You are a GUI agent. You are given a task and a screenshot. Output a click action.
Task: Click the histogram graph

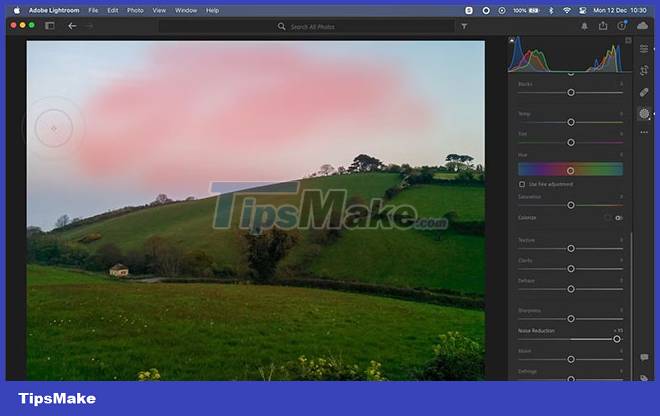pos(570,54)
